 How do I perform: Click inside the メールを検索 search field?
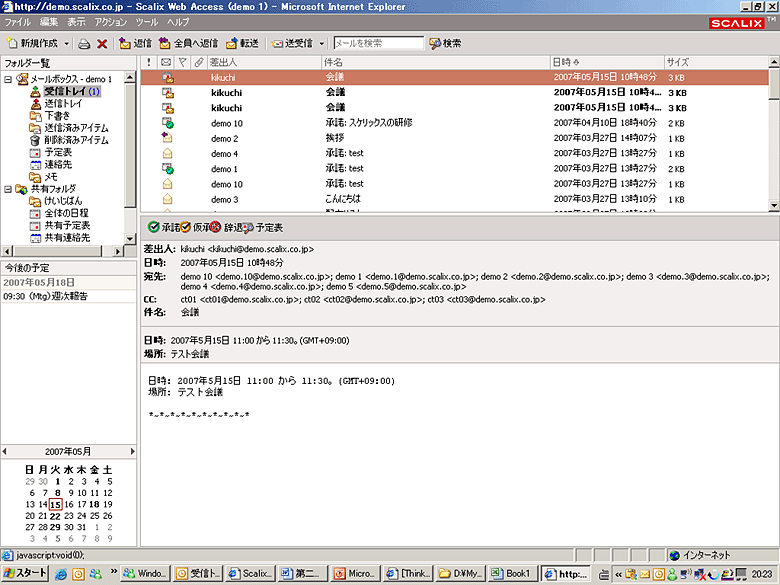click(377, 44)
